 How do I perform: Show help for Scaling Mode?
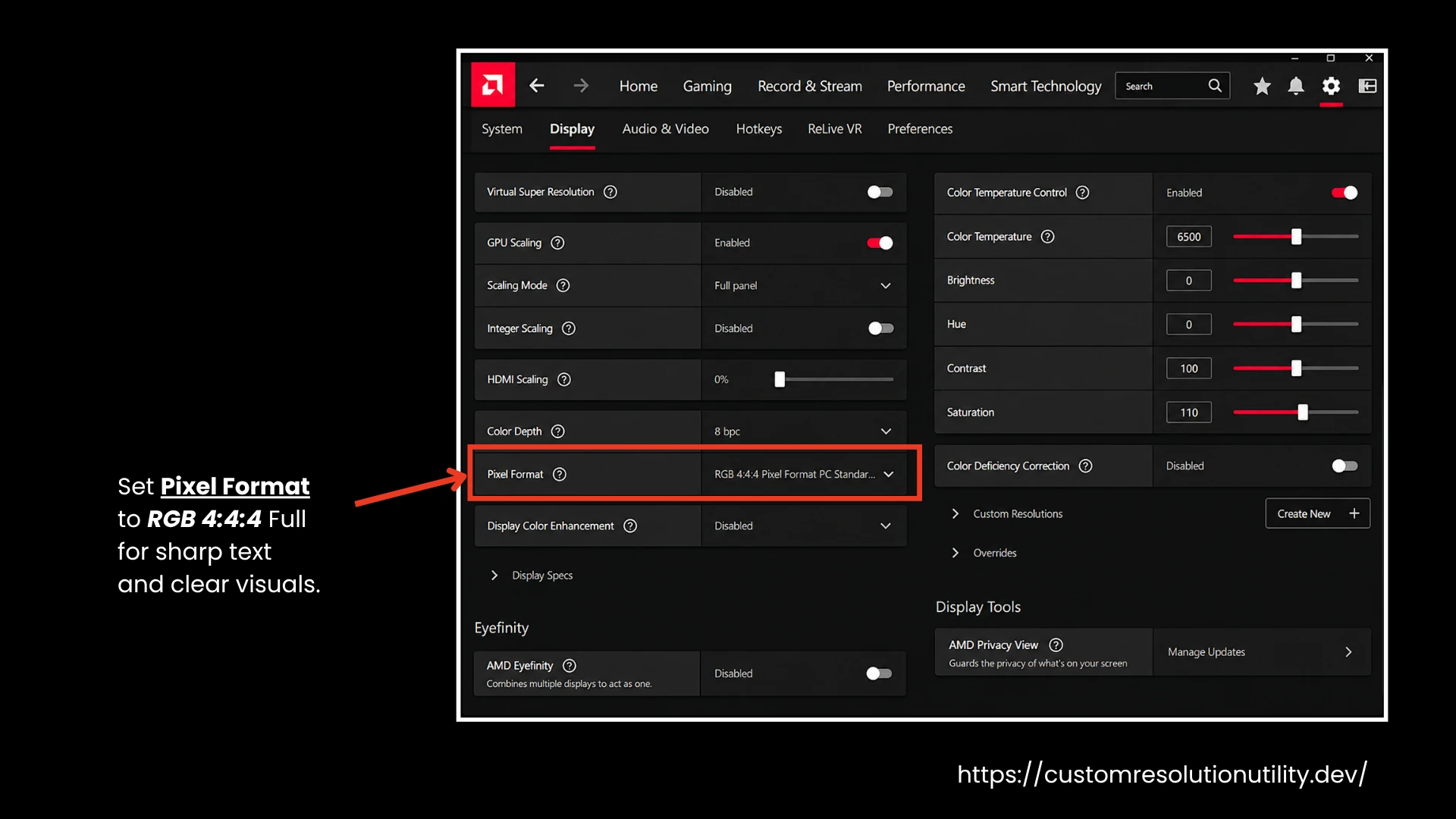click(563, 285)
